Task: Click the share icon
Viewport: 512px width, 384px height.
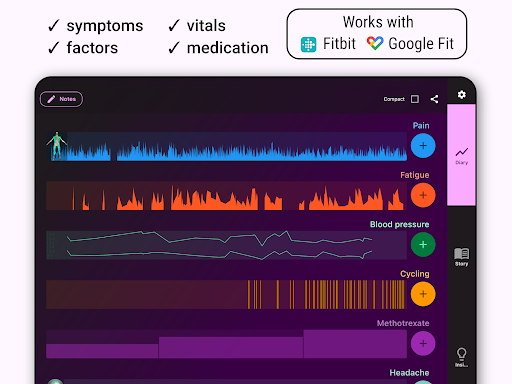Action: (434, 99)
